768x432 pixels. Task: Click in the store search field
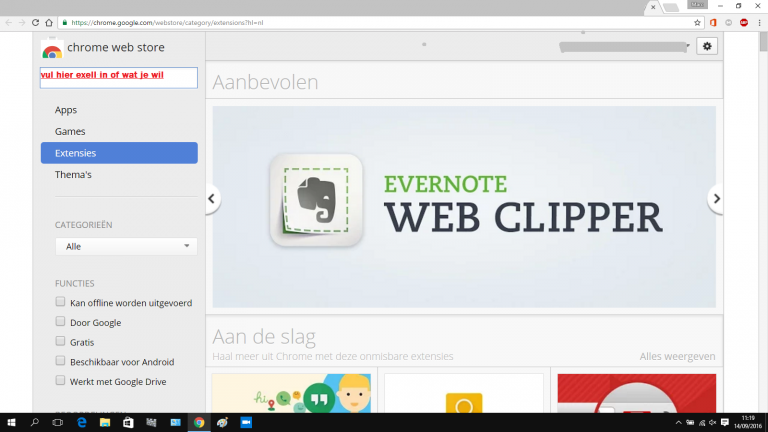[x=119, y=78]
